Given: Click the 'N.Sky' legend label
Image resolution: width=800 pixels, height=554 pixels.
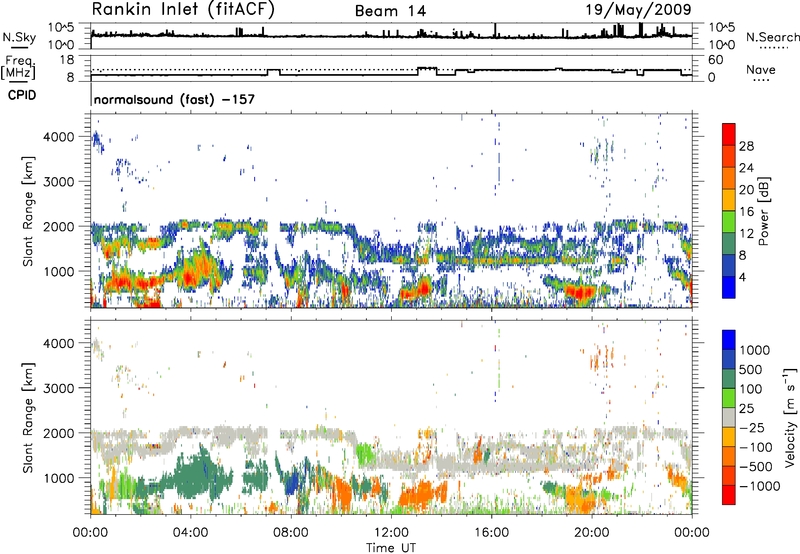Looking at the screenshot, I should (19, 37).
